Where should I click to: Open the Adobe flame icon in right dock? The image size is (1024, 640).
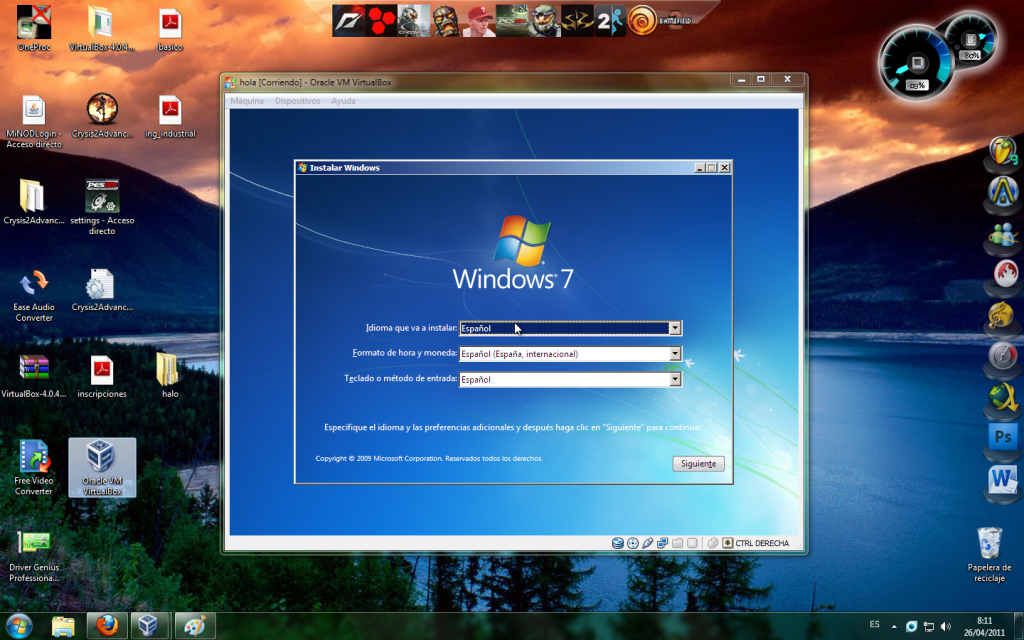(1003, 275)
